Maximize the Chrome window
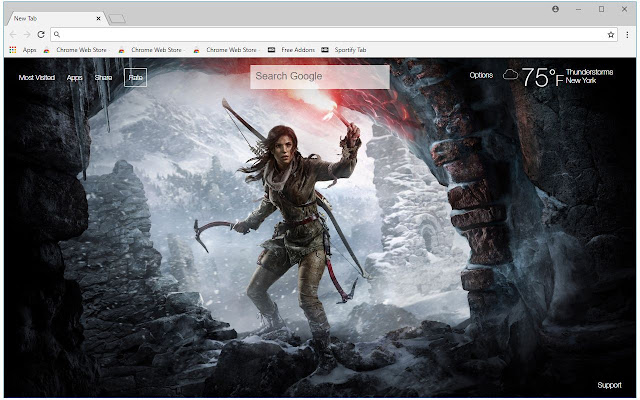640x400 pixels. point(601,9)
